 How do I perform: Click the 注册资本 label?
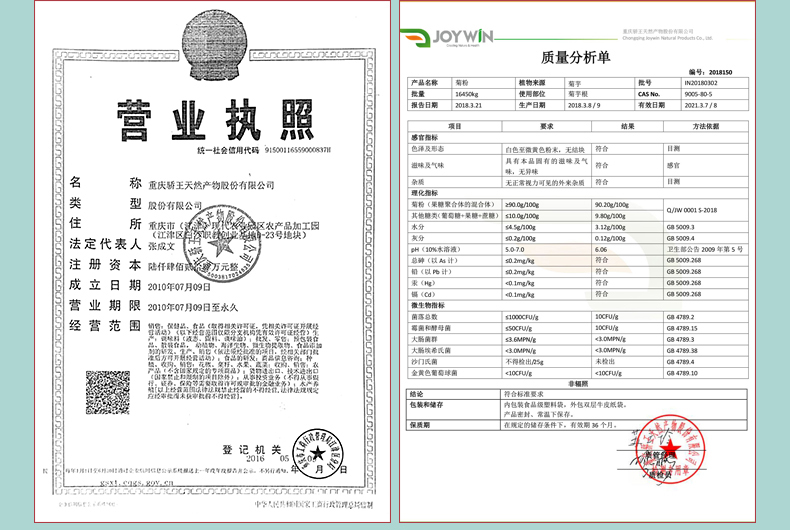tap(105, 264)
